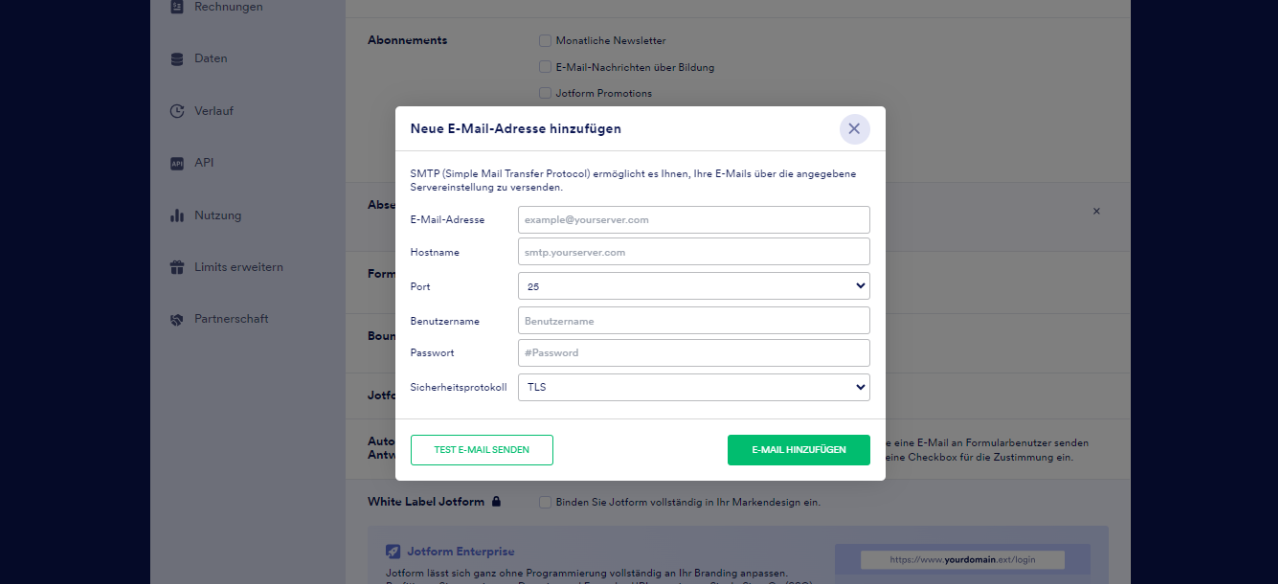This screenshot has height=584, width=1278.
Task: Open the Nutzung menu item
Action: pyautogui.click(x=217, y=215)
